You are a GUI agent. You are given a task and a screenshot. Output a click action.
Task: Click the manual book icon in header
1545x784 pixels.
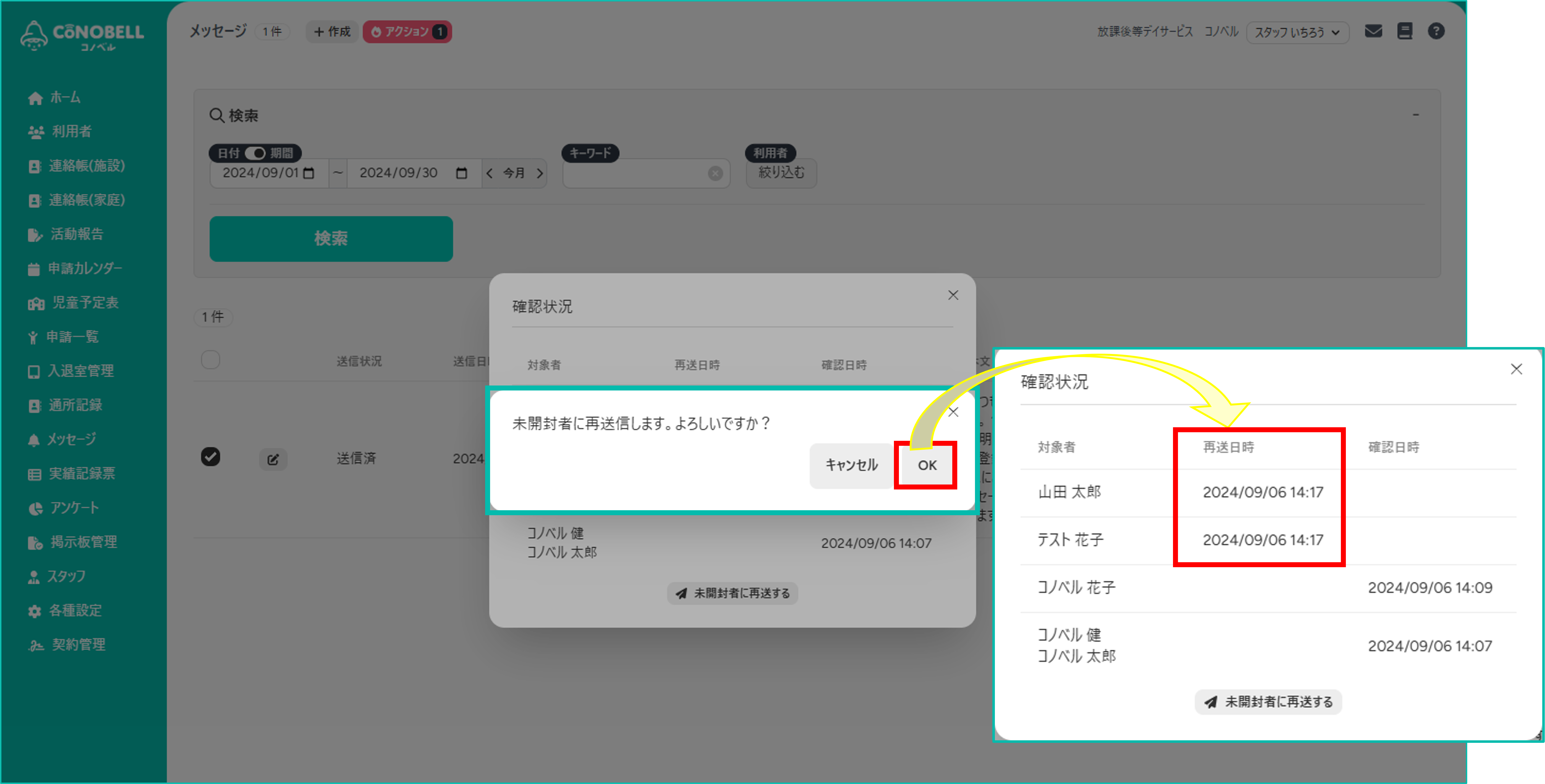[1405, 31]
